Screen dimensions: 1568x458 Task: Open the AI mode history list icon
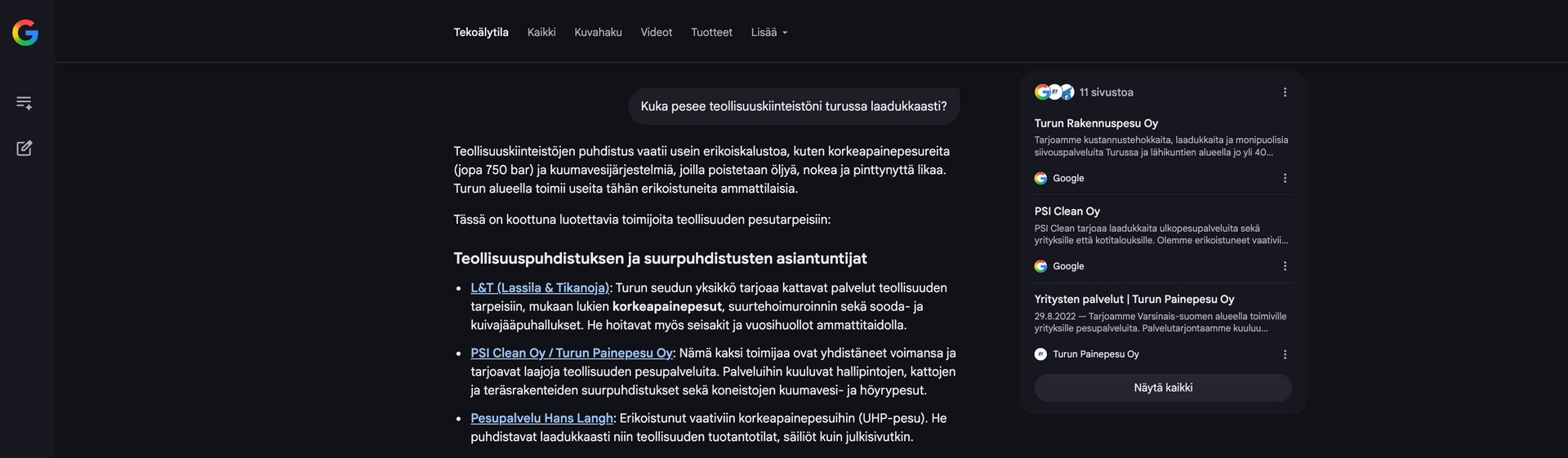24,103
